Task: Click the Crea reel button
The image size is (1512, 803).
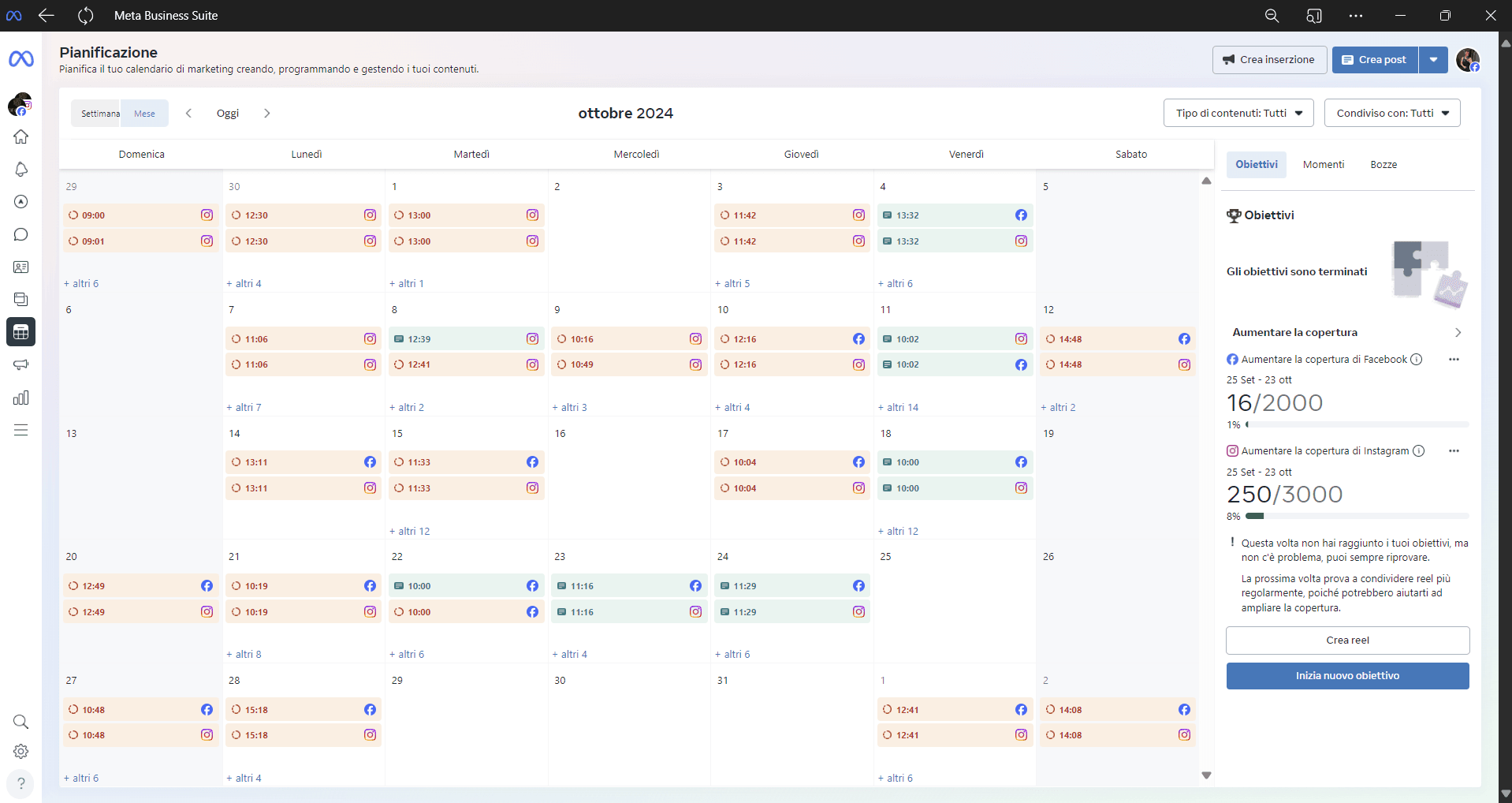Action: click(x=1347, y=640)
